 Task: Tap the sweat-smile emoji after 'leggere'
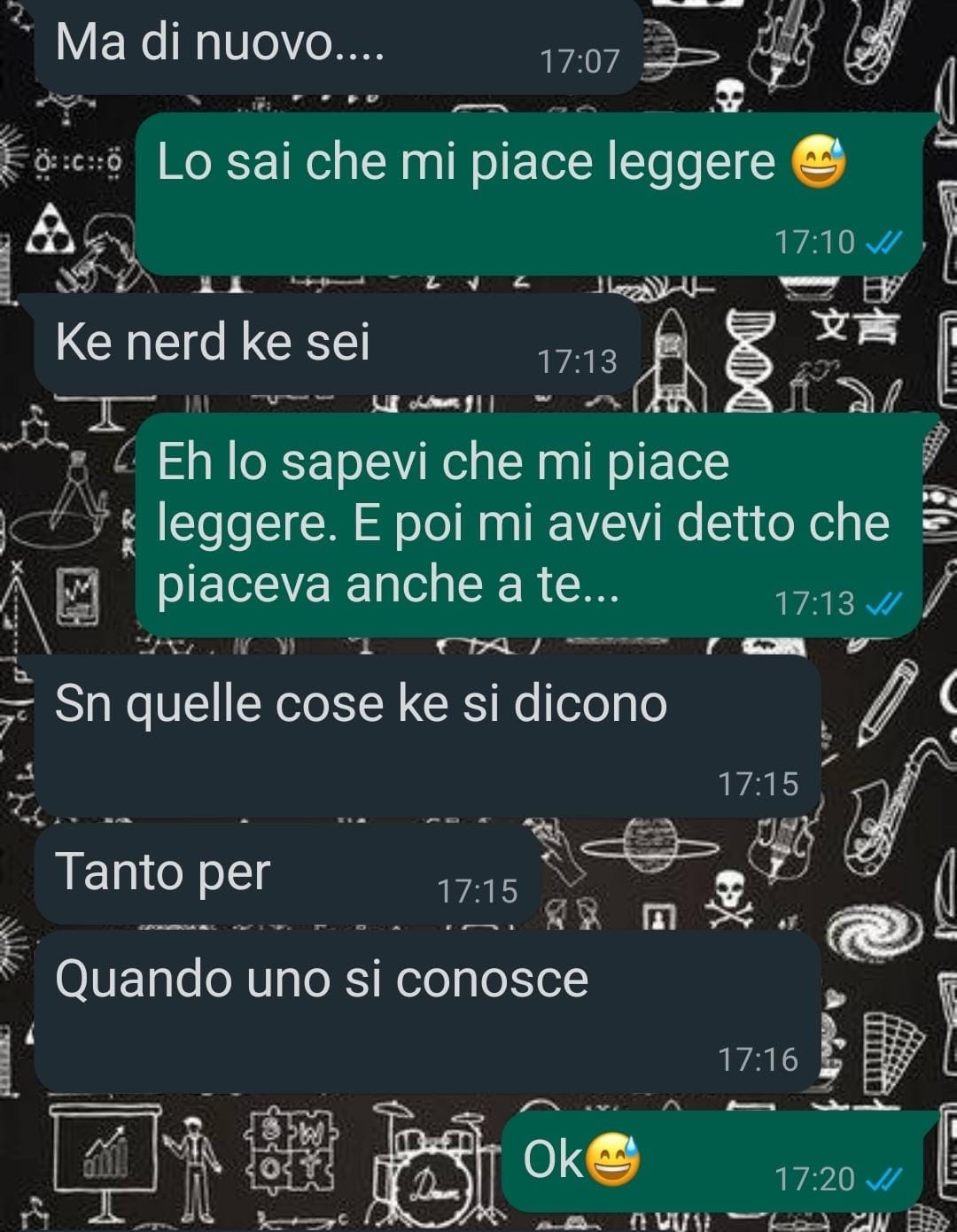(819, 162)
